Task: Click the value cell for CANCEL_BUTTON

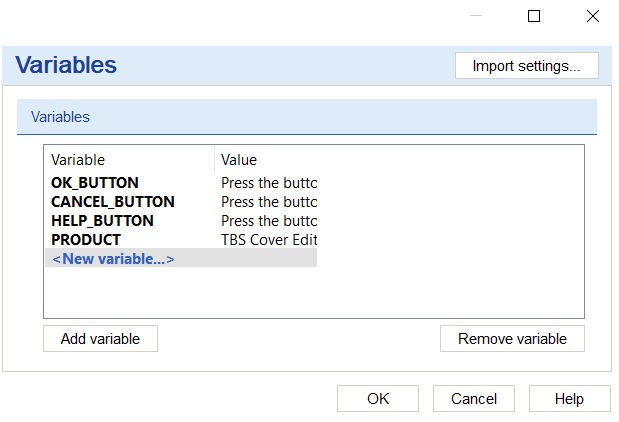Action: (x=268, y=202)
